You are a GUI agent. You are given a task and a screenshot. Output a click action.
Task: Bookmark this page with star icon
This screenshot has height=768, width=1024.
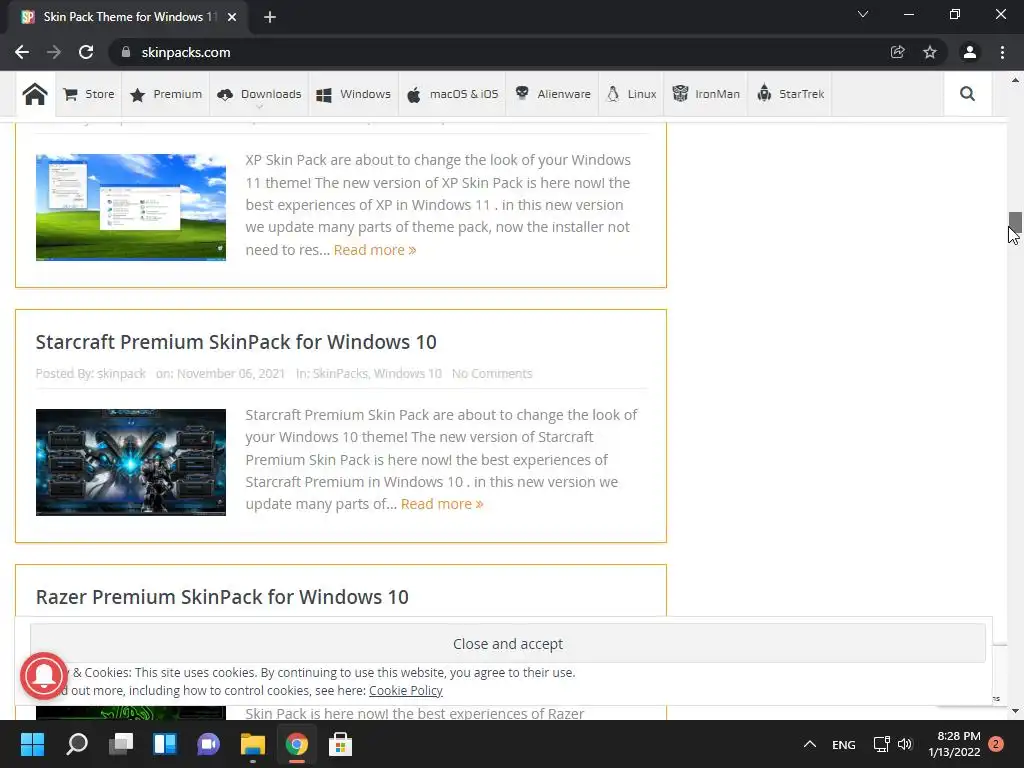(x=930, y=52)
